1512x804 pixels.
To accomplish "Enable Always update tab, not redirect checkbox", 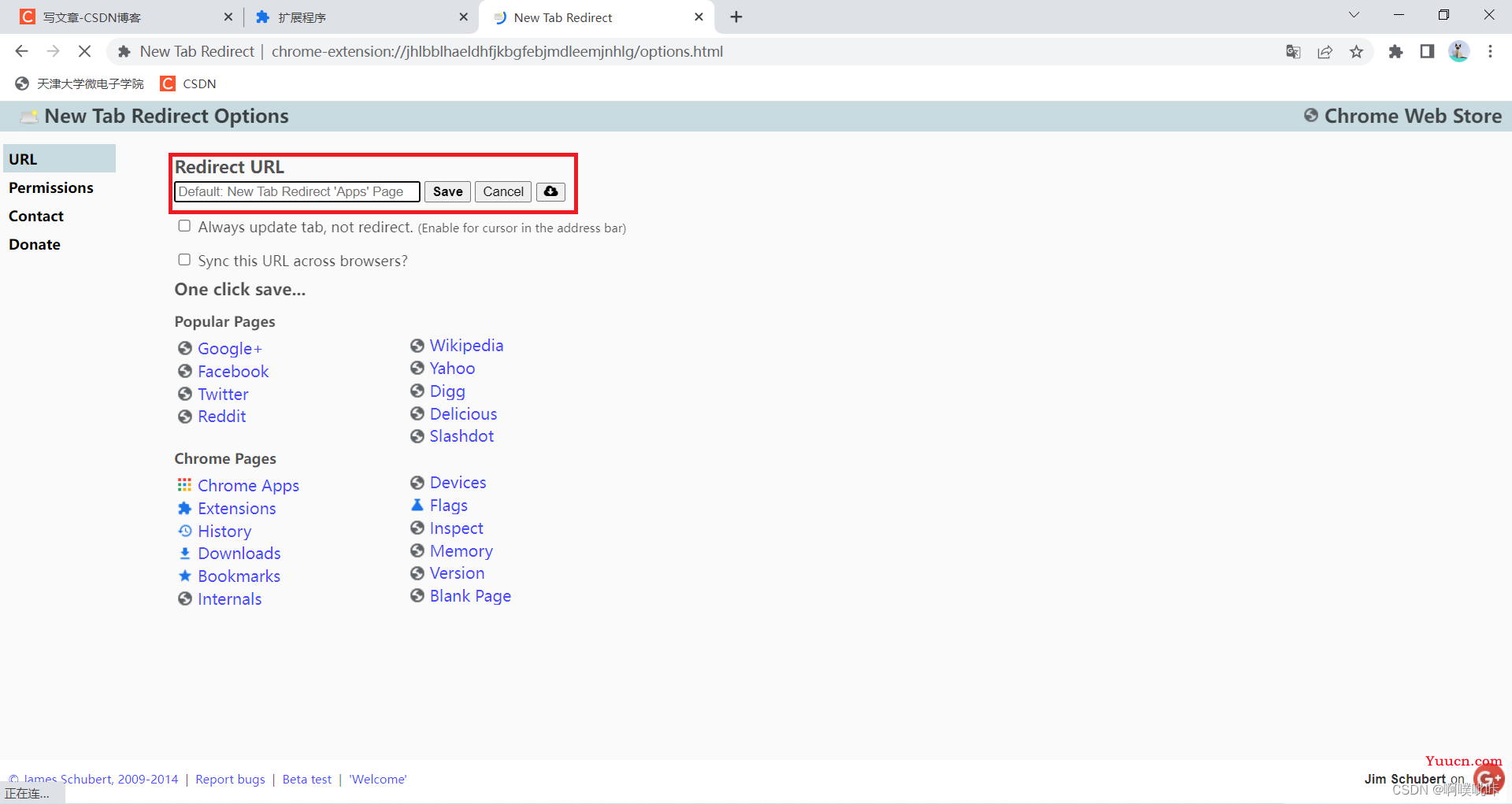I will [184, 226].
